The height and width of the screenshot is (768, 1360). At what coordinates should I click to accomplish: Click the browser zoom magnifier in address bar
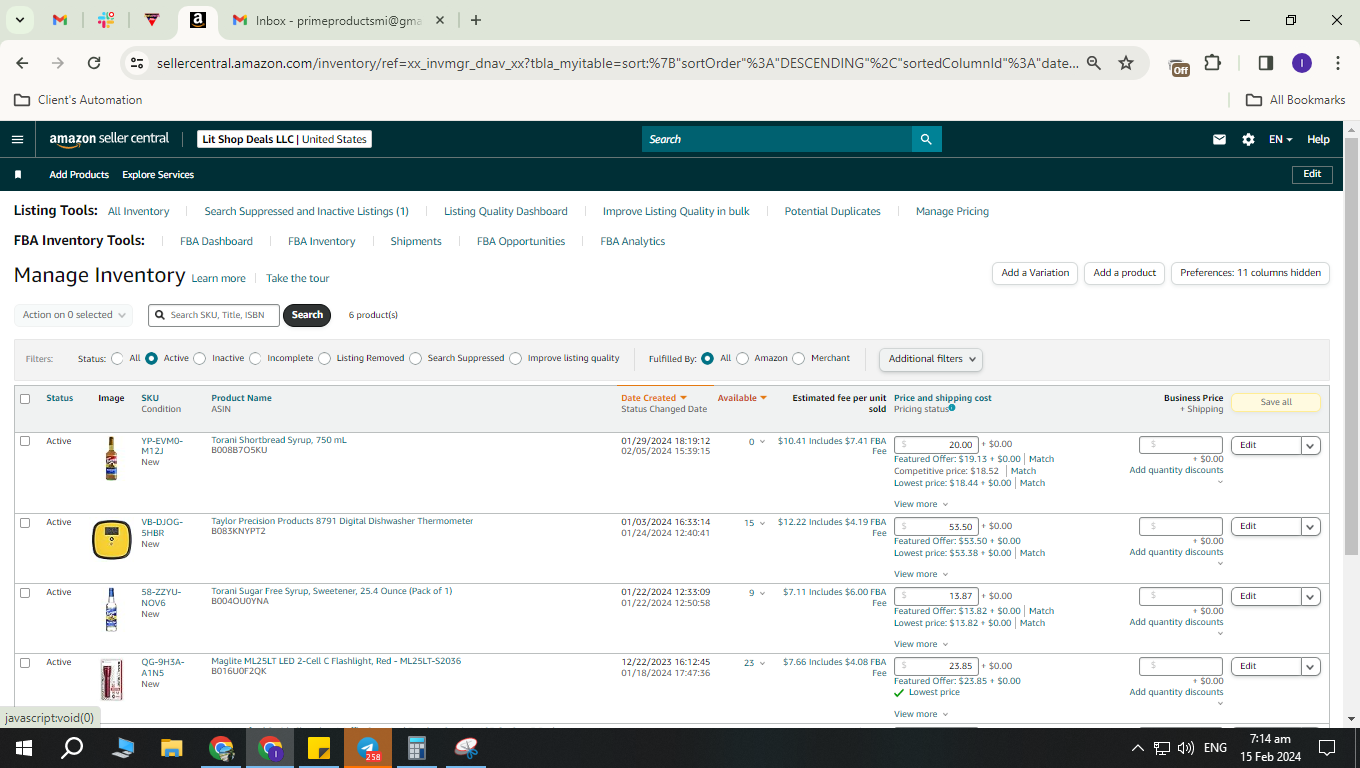(1094, 63)
